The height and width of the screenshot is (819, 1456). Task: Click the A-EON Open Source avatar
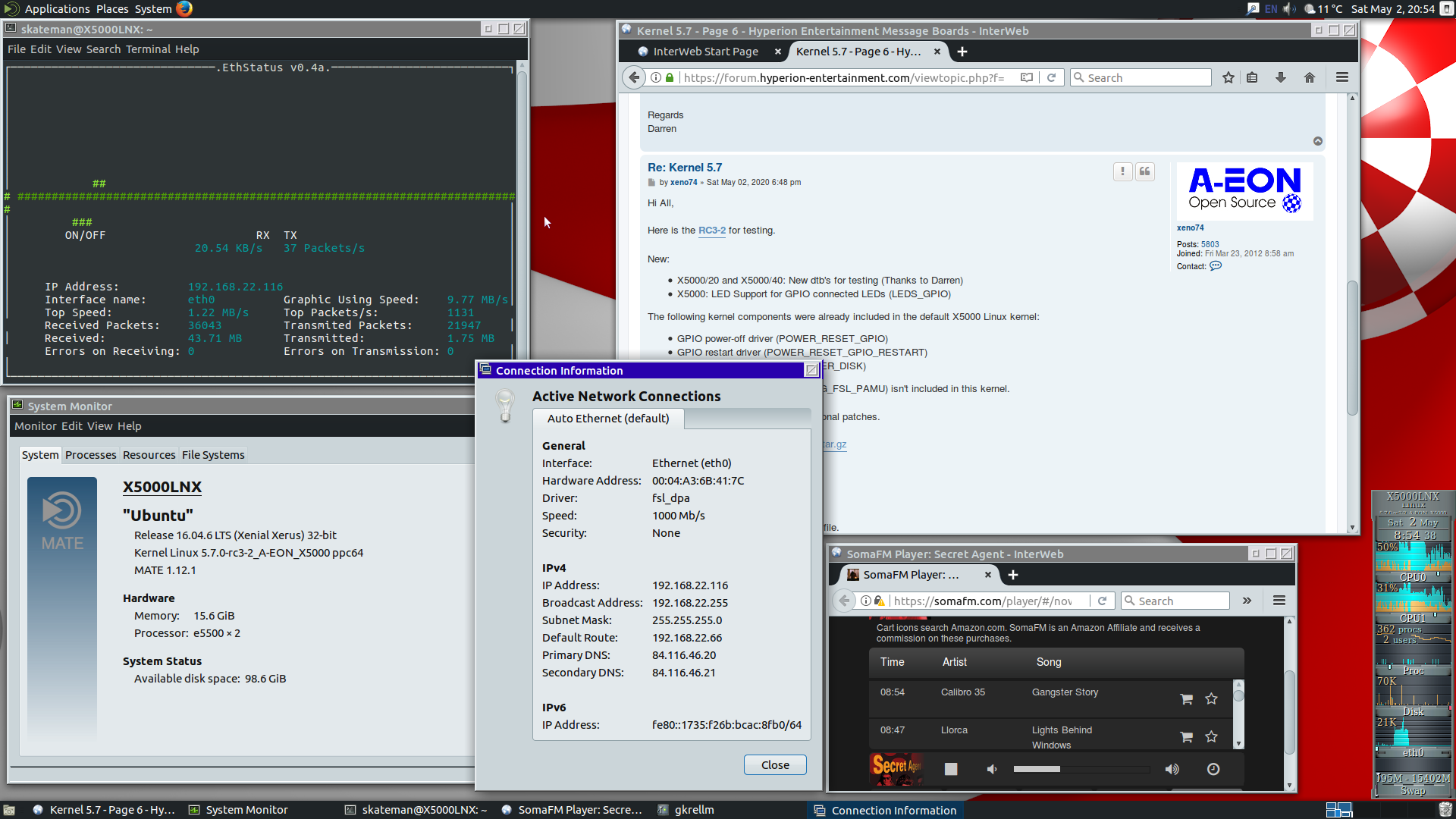1244,191
